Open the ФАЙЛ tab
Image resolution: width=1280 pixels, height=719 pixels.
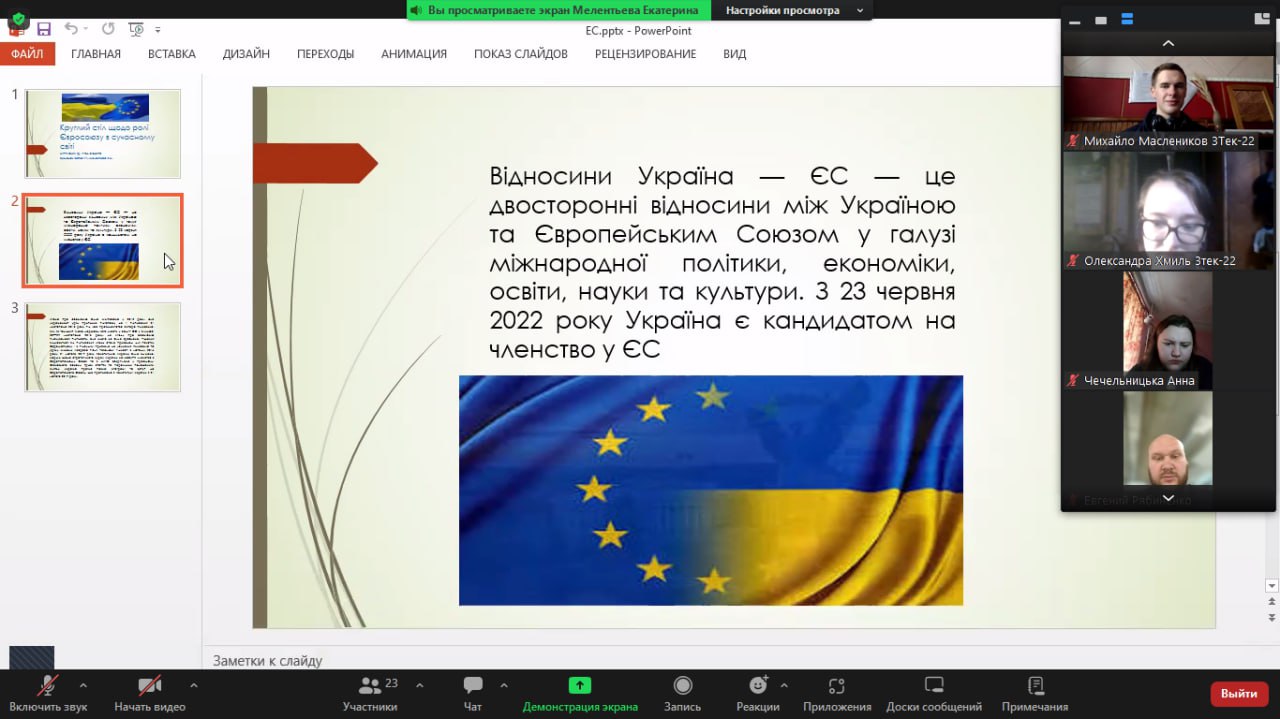(27, 54)
